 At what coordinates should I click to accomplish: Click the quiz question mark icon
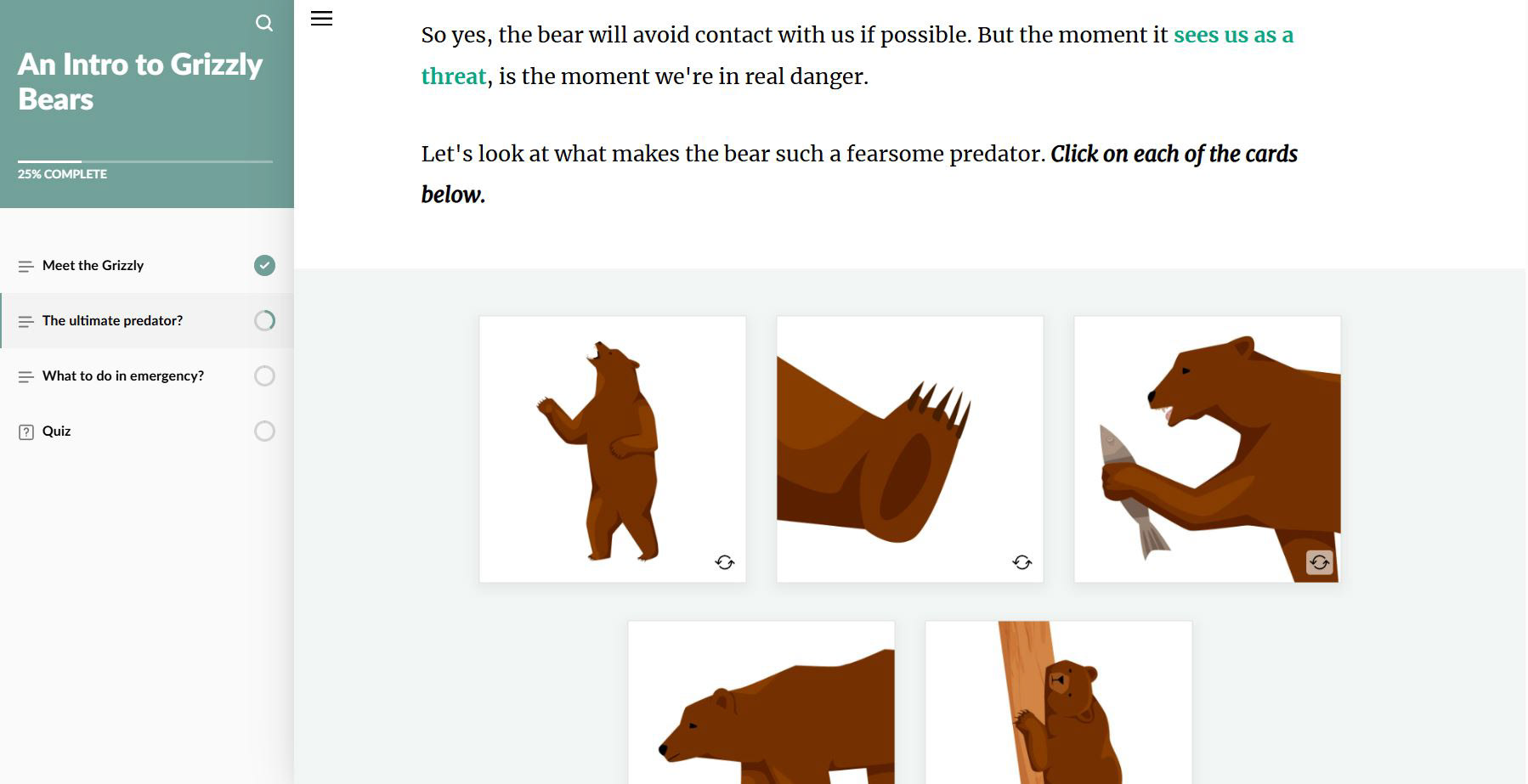pyautogui.click(x=26, y=431)
